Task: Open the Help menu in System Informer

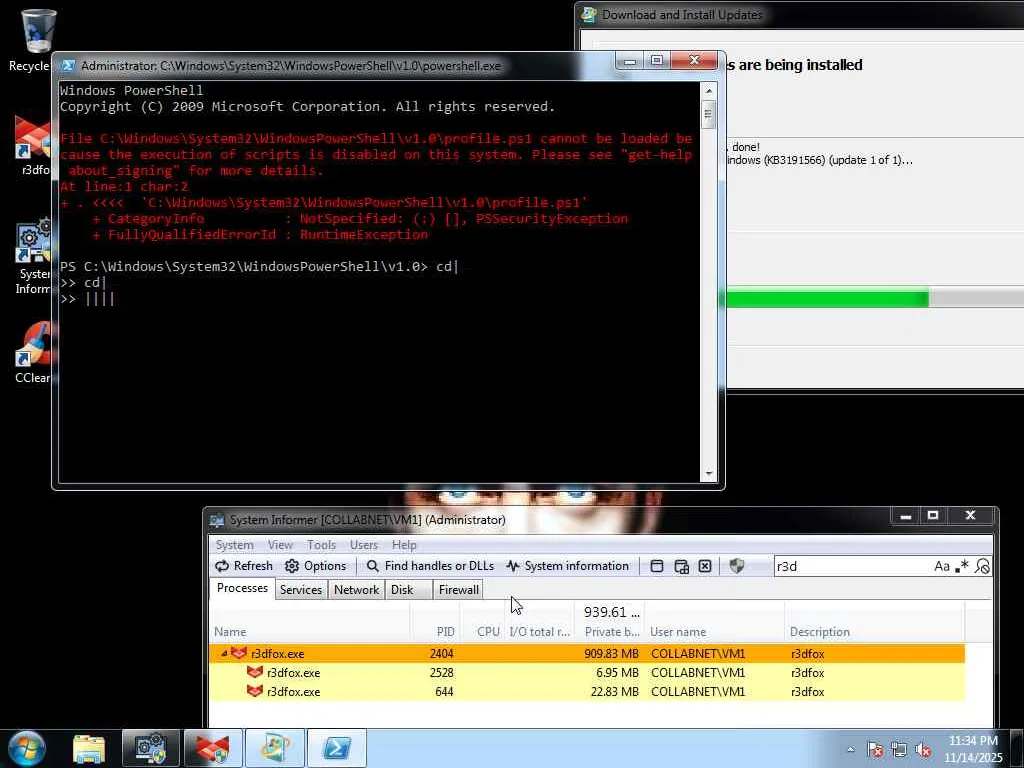Action: pyautogui.click(x=404, y=545)
